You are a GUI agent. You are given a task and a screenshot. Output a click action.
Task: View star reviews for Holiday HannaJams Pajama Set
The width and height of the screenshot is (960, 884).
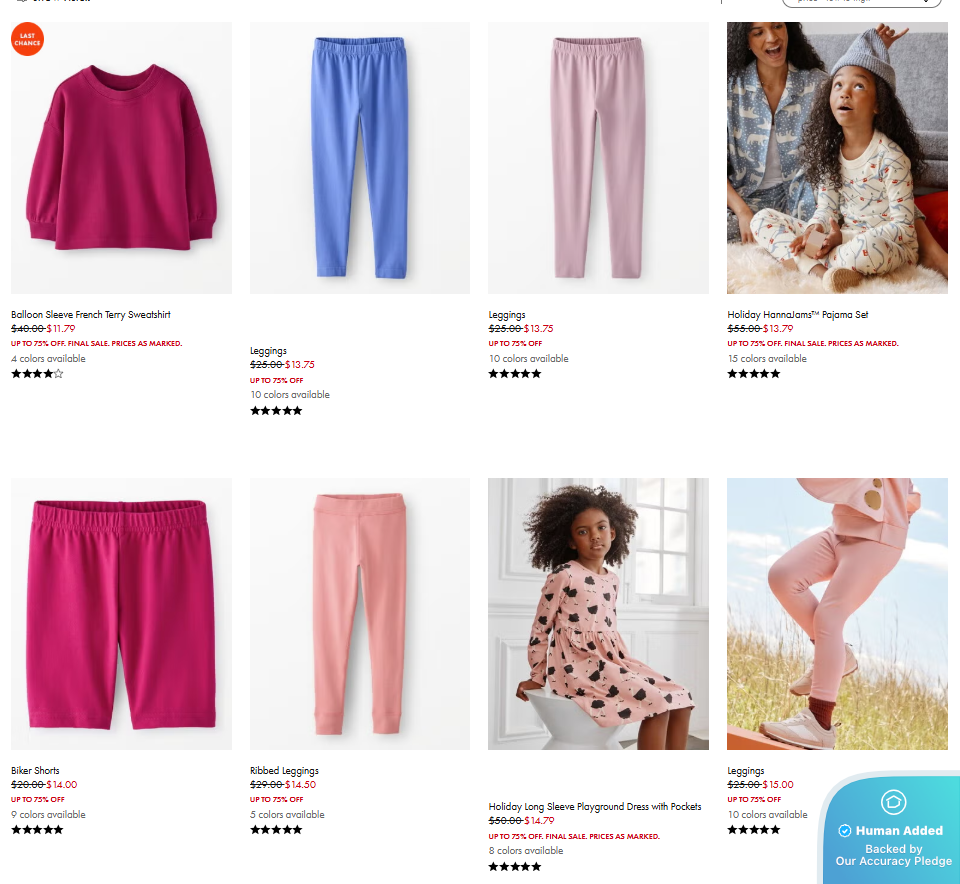click(753, 374)
